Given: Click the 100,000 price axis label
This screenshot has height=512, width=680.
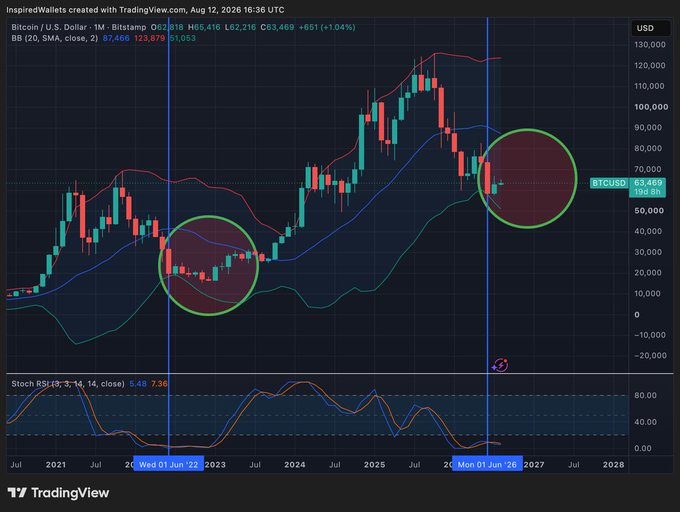Looking at the screenshot, I should pyautogui.click(x=651, y=107).
